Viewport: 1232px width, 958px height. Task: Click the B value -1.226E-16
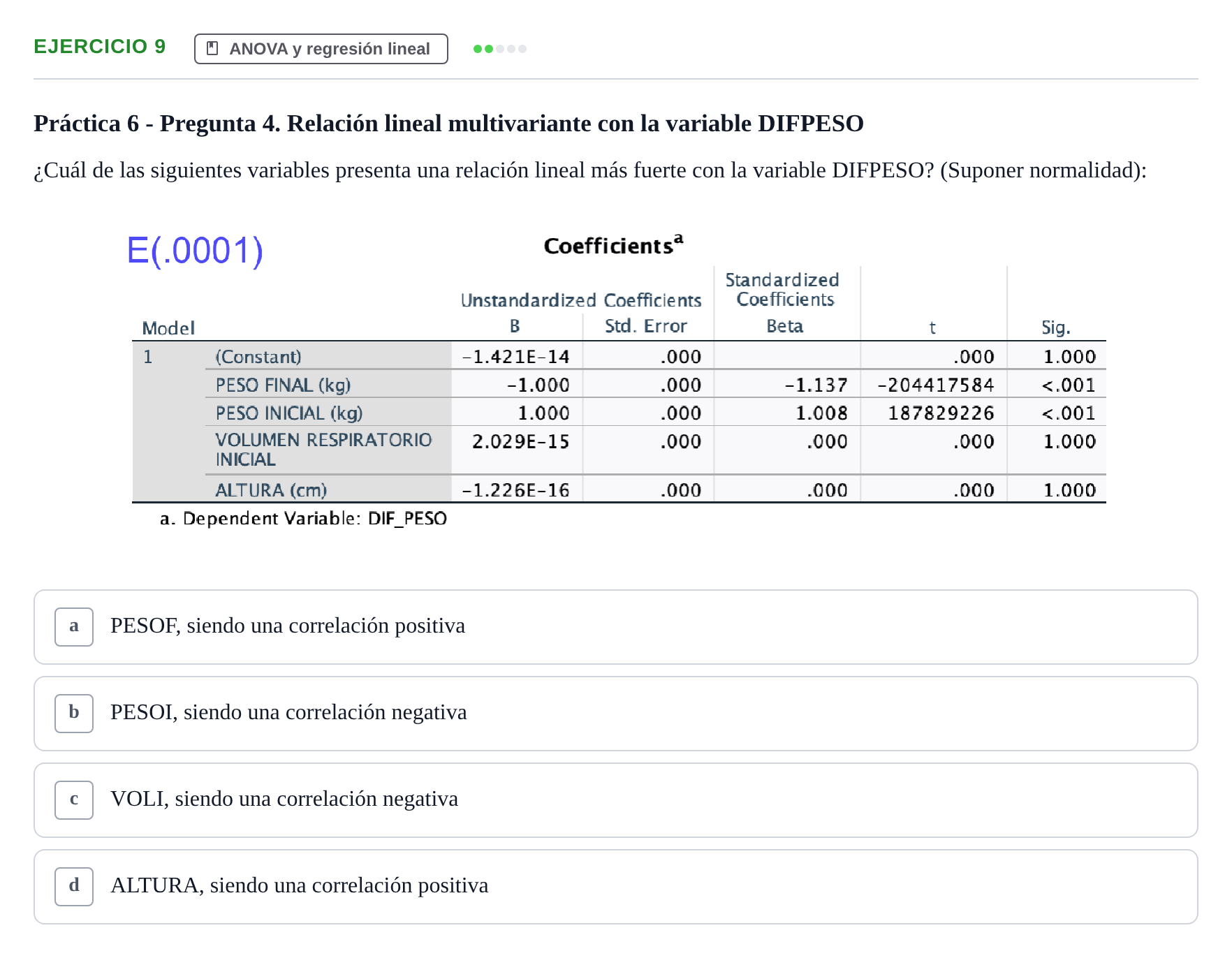point(515,490)
